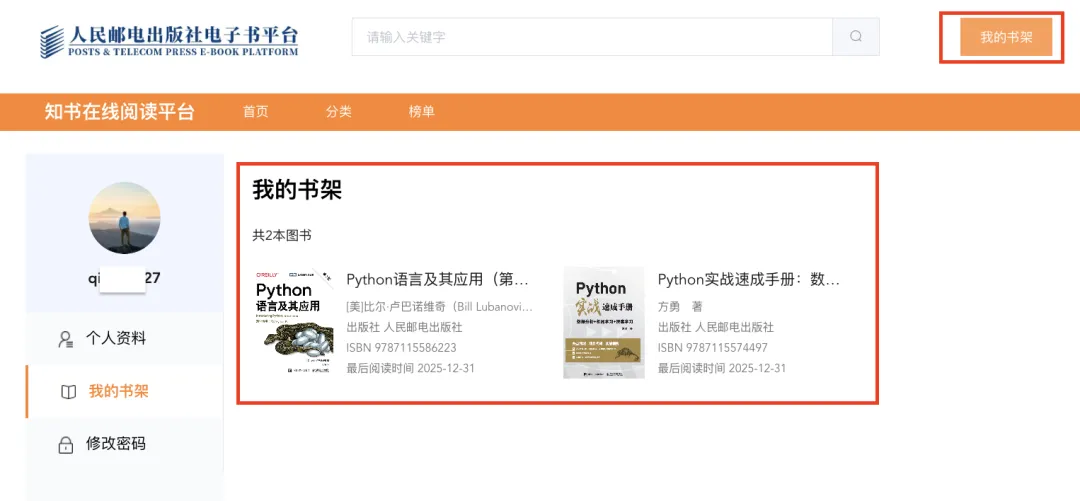Open the title link Python语言及其应用（第…

(437, 280)
